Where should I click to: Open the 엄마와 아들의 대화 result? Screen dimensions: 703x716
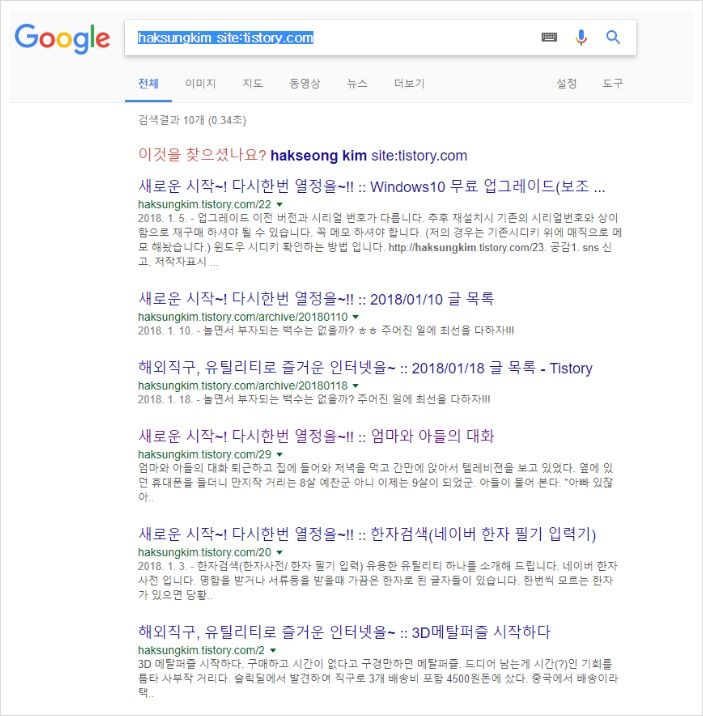316,436
